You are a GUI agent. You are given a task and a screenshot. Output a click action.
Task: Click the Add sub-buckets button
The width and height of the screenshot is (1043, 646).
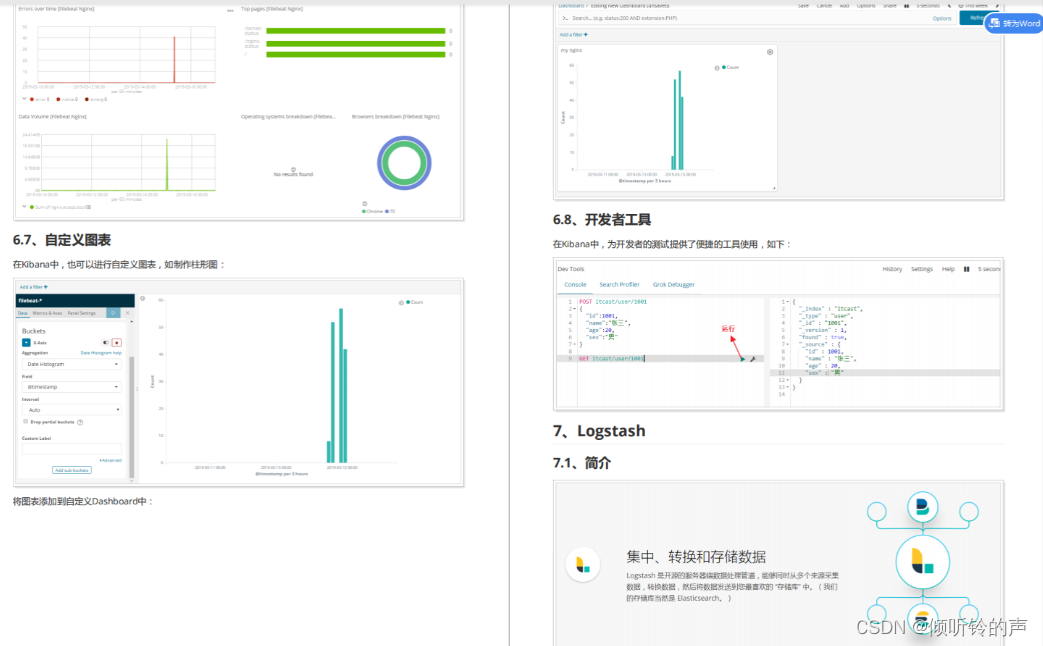[x=72, y=470]
